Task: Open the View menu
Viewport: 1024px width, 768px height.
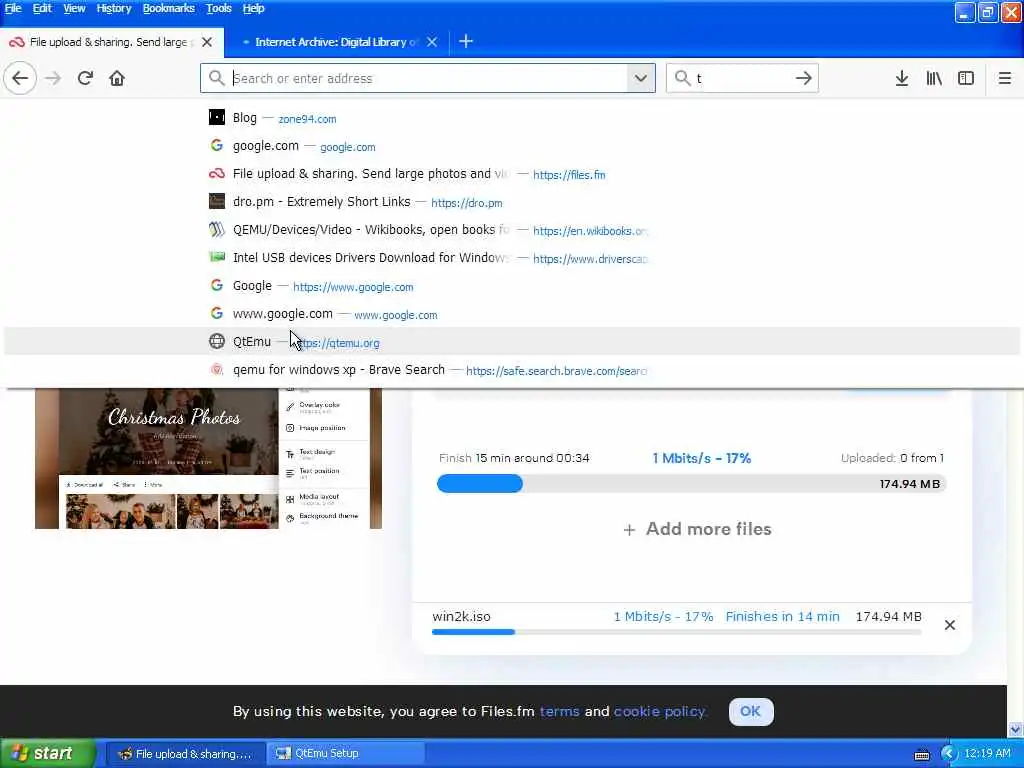Action: pos(74,8)
